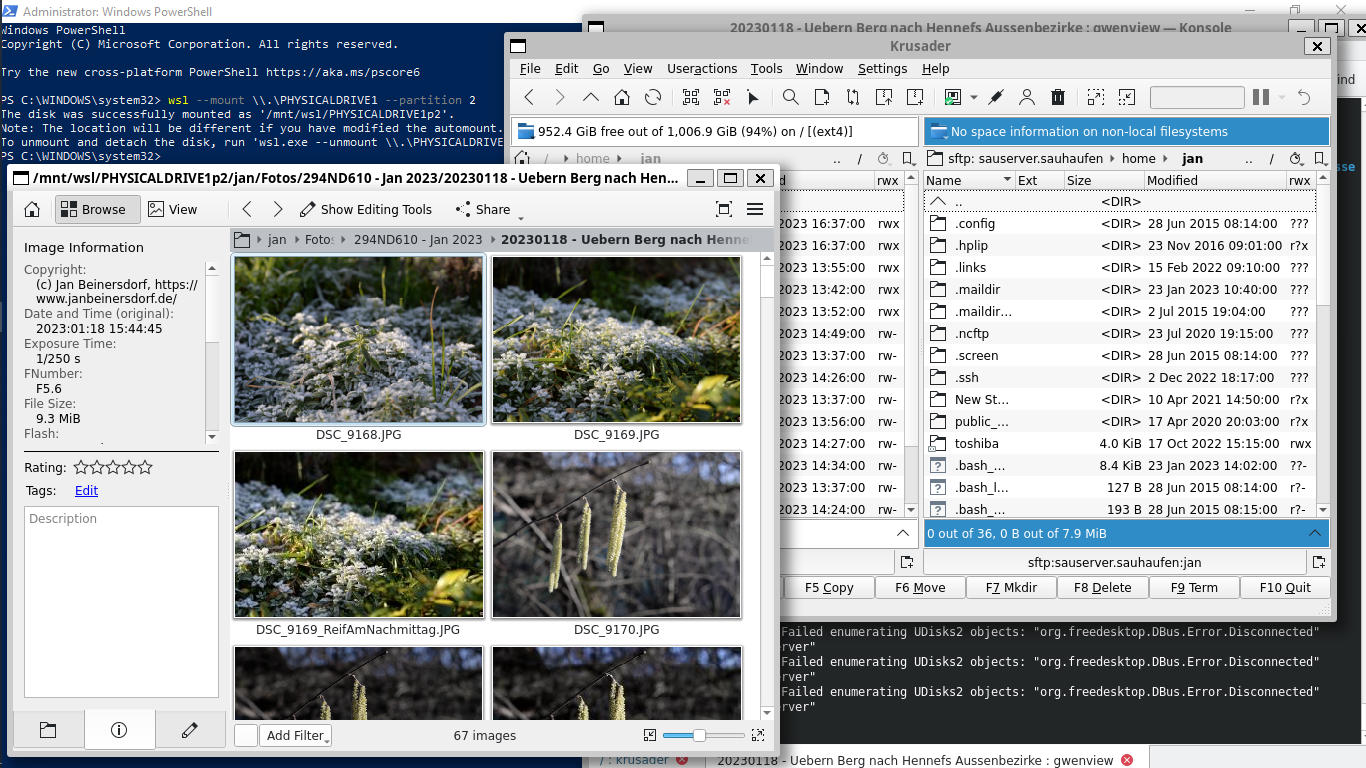
Task: Toggle View mode in Gwenview
Action: click(173, 209)
